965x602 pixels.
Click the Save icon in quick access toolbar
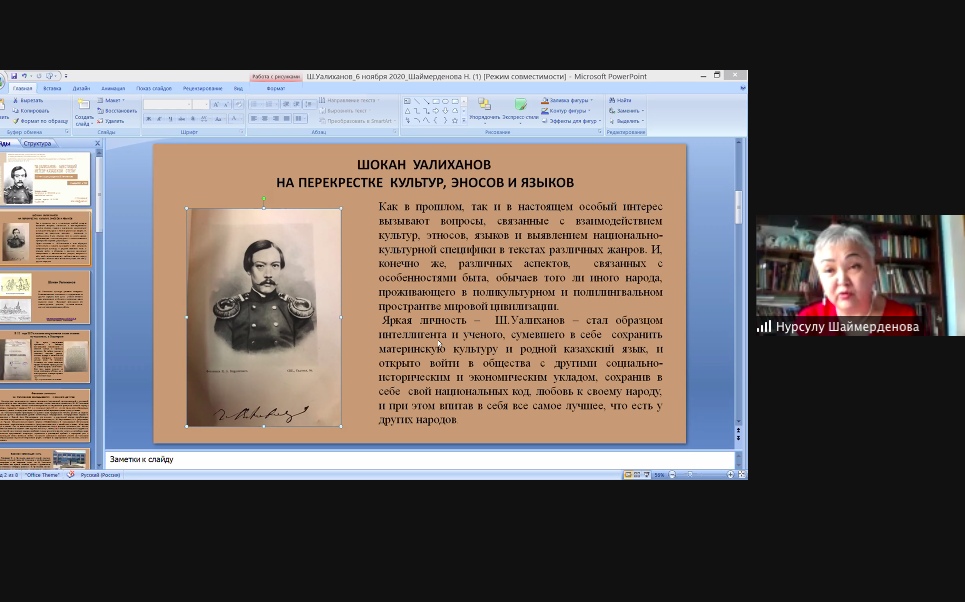click(x=14, y=76)
